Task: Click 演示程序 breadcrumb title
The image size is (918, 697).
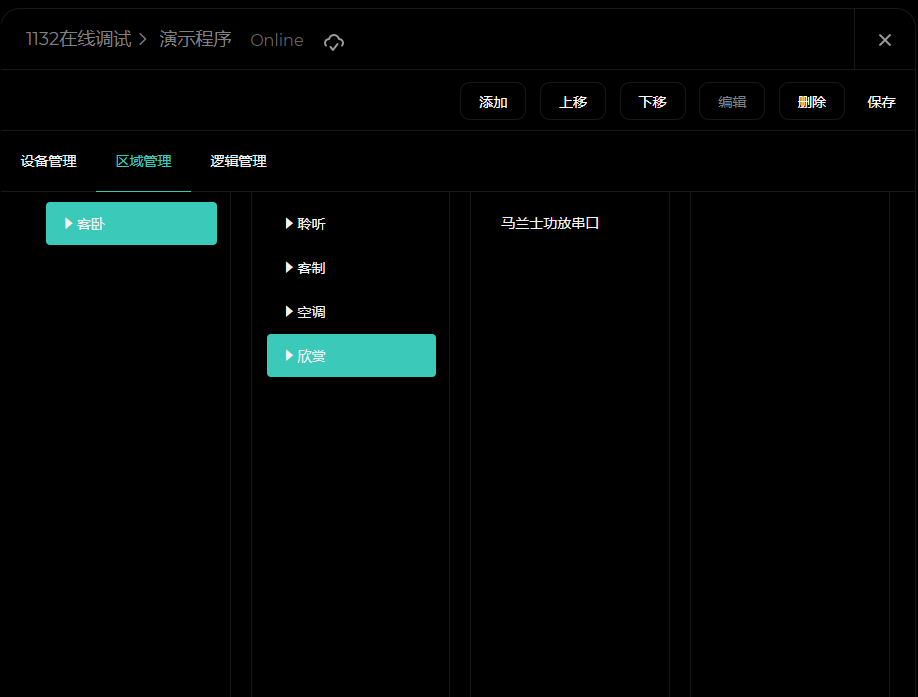Action: pos(196,39)
